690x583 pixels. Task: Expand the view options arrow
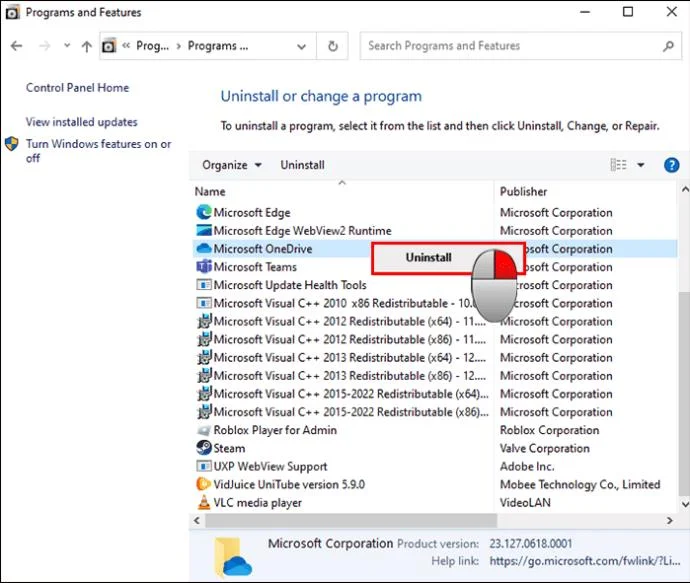(641, 165)
